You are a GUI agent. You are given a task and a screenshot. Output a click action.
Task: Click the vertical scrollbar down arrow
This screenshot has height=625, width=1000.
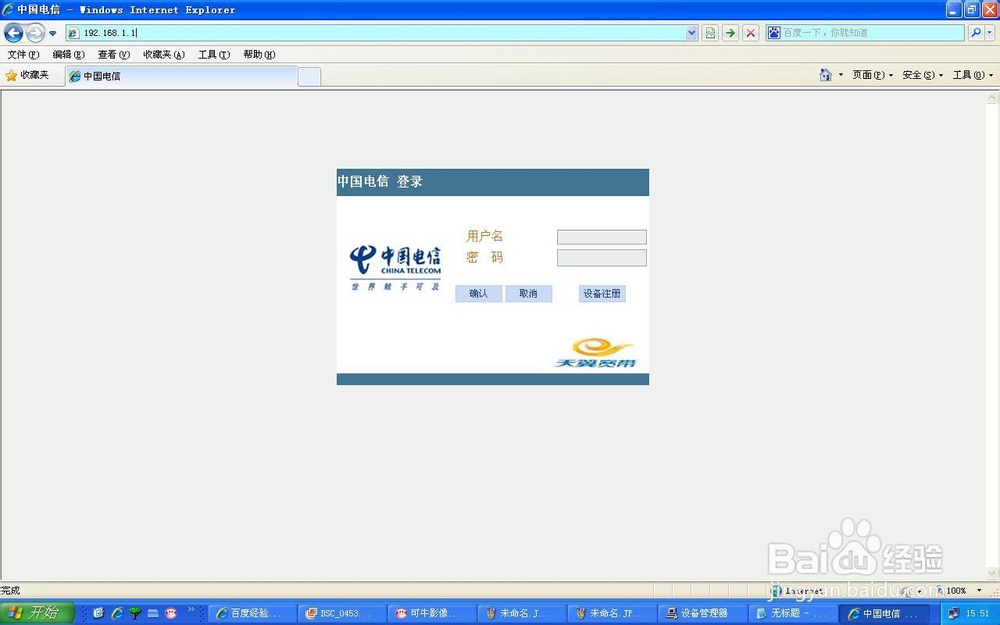point(992,574)
